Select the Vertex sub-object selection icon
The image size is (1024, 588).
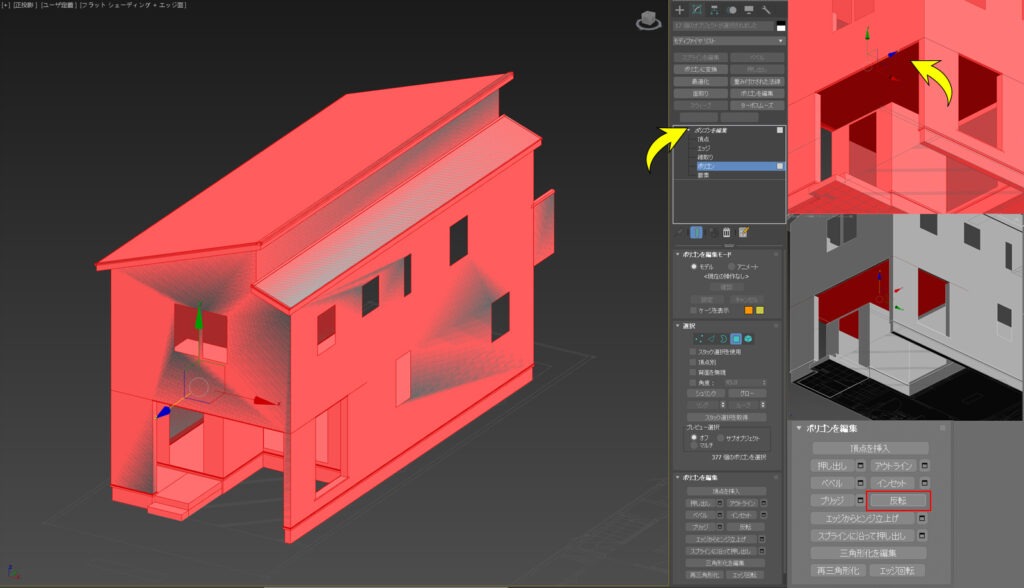[699, 338]
